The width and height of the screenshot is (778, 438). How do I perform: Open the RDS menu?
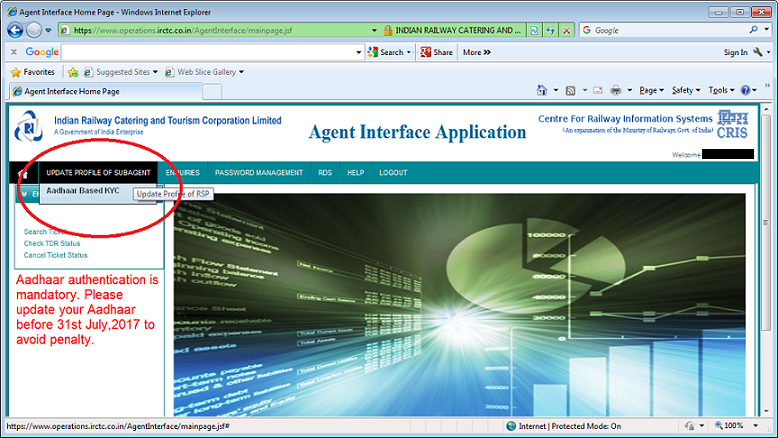point(325,173)
